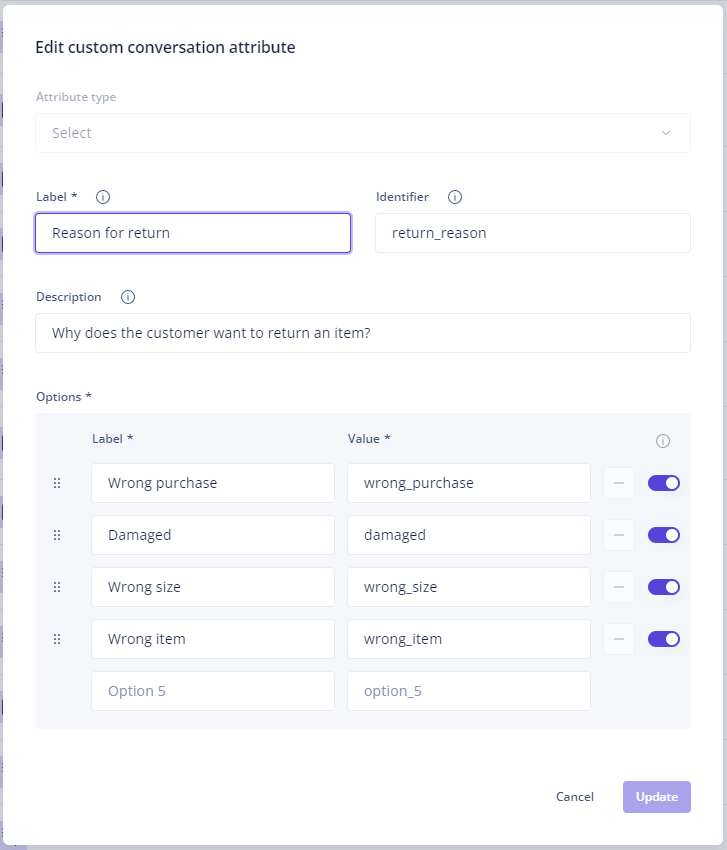Click the Damaged label input
The width and height of the screenshot is (727, 850).
point(213,535)
